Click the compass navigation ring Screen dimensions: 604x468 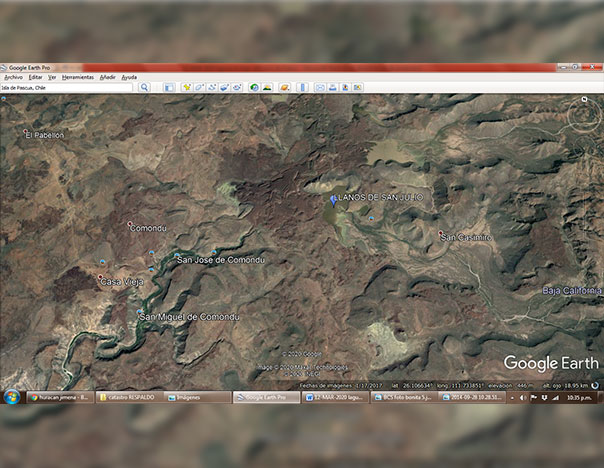[x=583, y=115]
